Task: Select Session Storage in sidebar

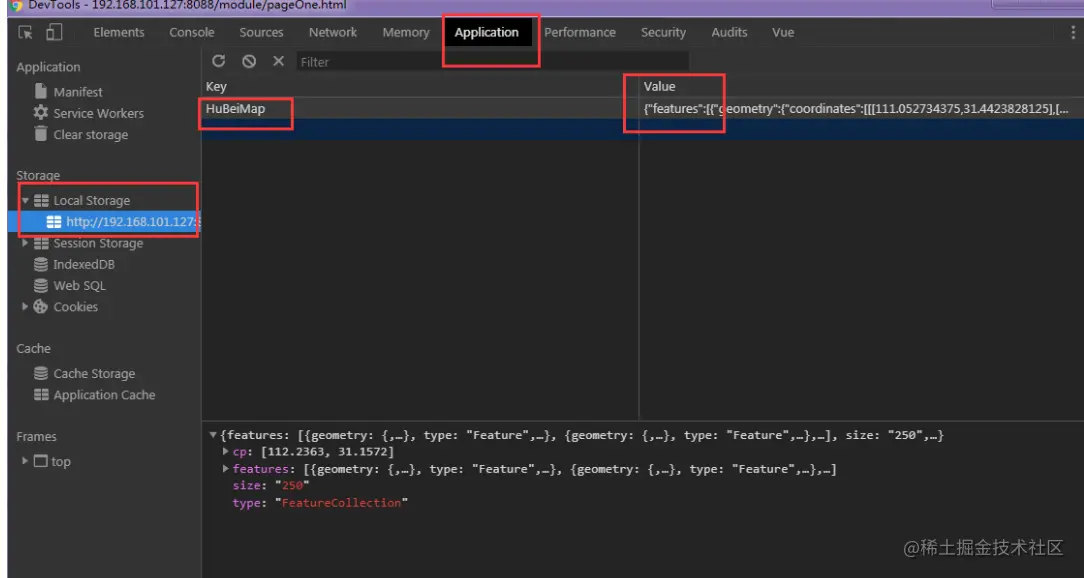Action: [x=98, y=243]
